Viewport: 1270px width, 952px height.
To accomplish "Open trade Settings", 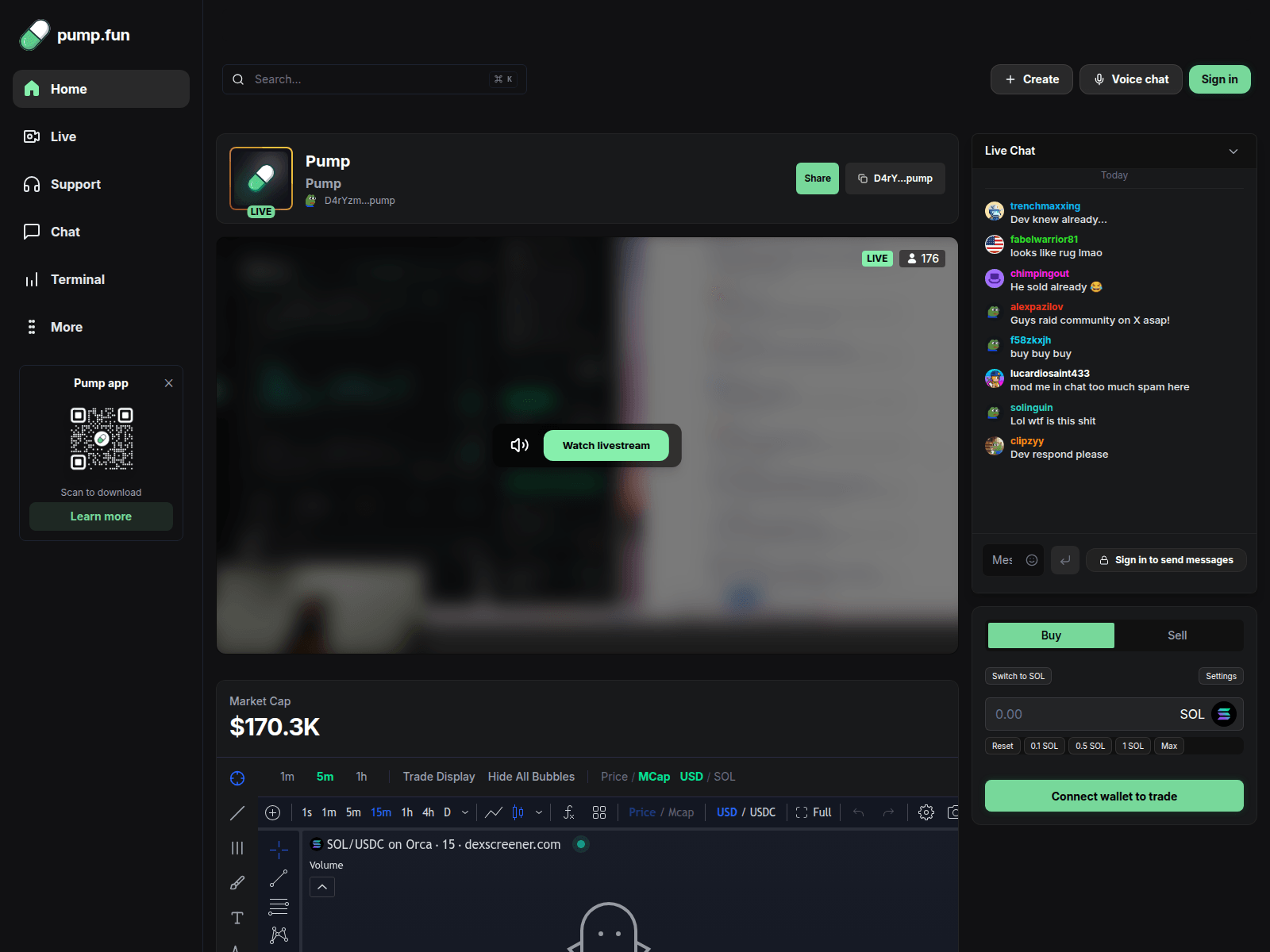I will (1221, 676).
